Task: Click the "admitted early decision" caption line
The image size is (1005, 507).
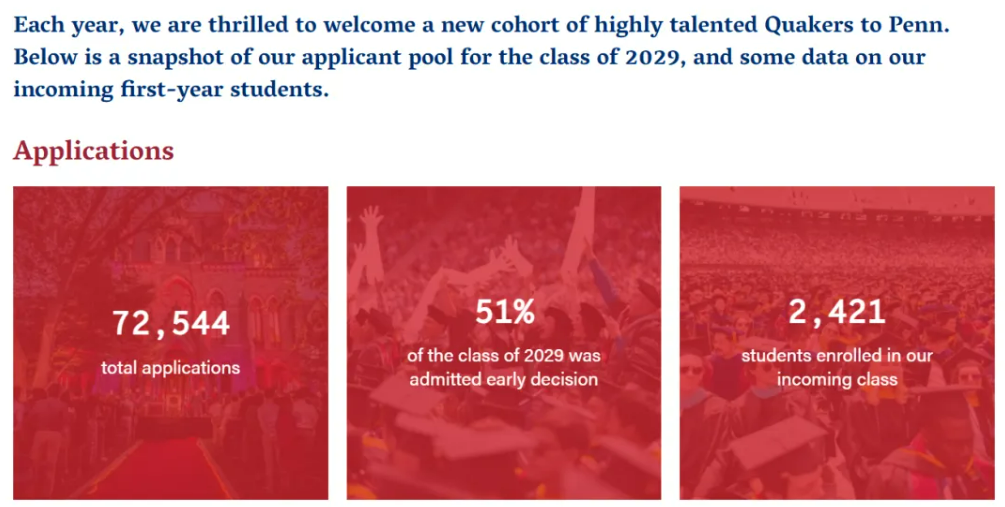Action: point(504,379)
